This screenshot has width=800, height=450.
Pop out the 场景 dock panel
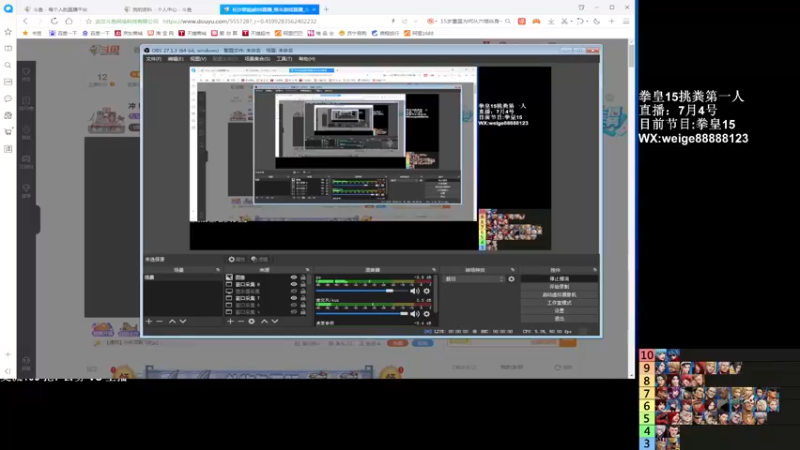(218, 270)
